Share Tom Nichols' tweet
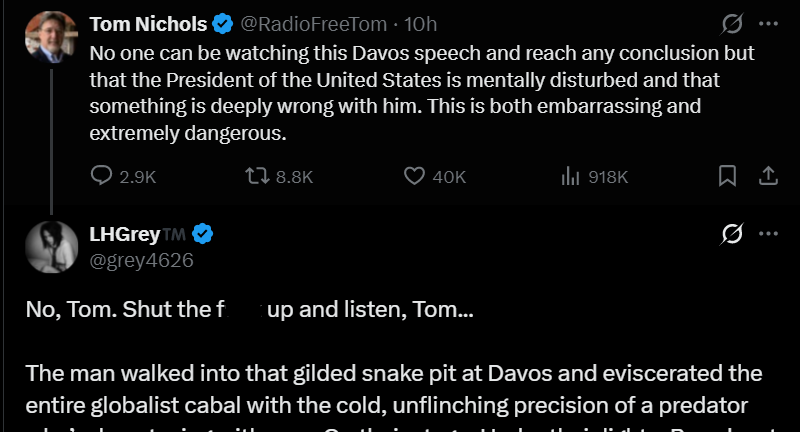The width and height of the screenshot is (800, 432). click(768, 176)
